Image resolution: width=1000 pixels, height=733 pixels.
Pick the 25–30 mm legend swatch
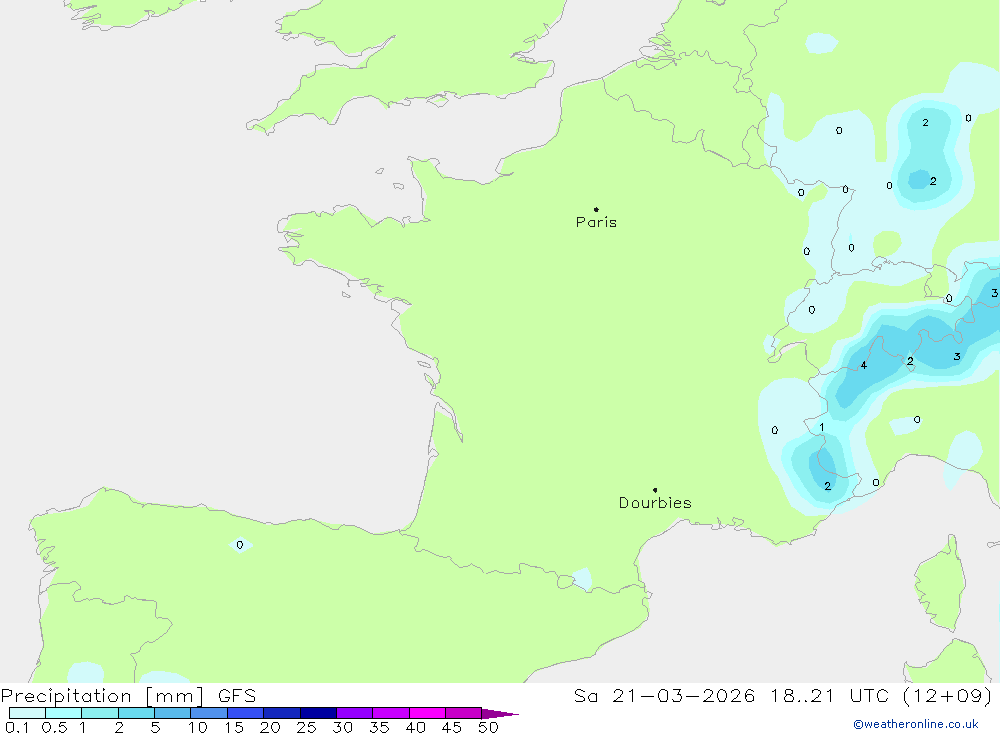click(318, 713)
